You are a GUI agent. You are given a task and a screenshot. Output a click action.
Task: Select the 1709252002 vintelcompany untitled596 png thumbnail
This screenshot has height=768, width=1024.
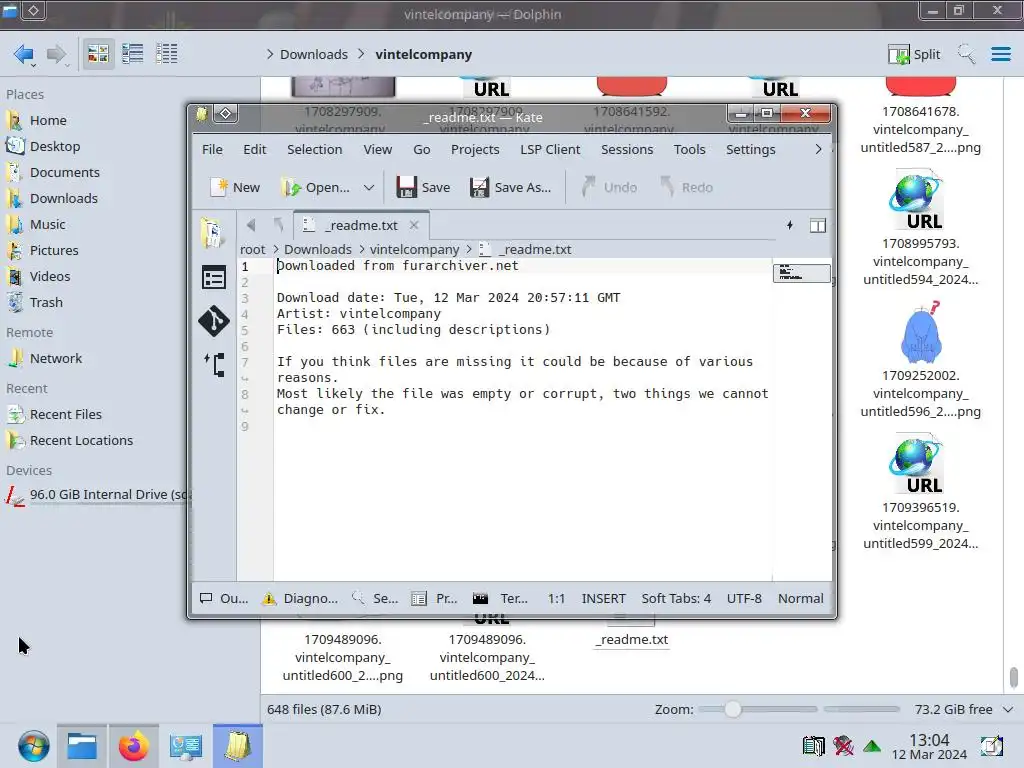coord(921,333)
